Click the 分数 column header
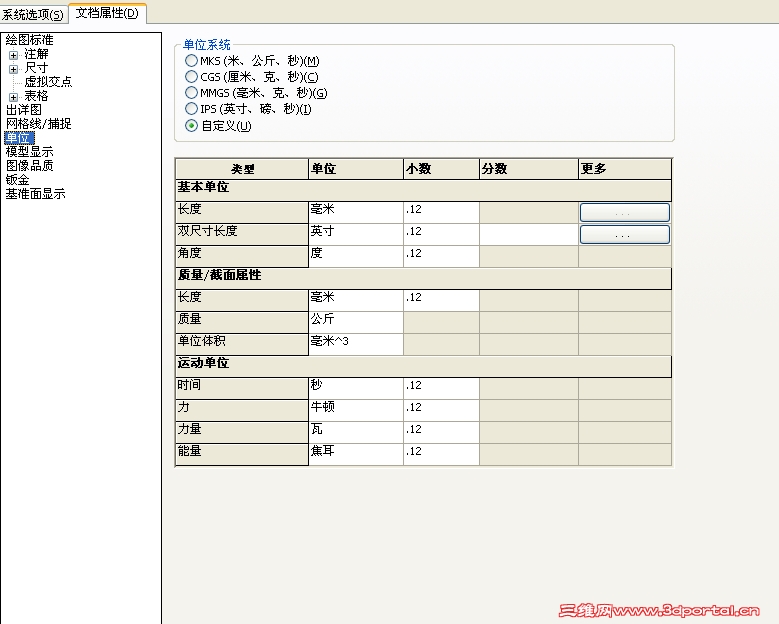Image resolution: width=779 pixels, height=624 pixels. coord(529,169)
